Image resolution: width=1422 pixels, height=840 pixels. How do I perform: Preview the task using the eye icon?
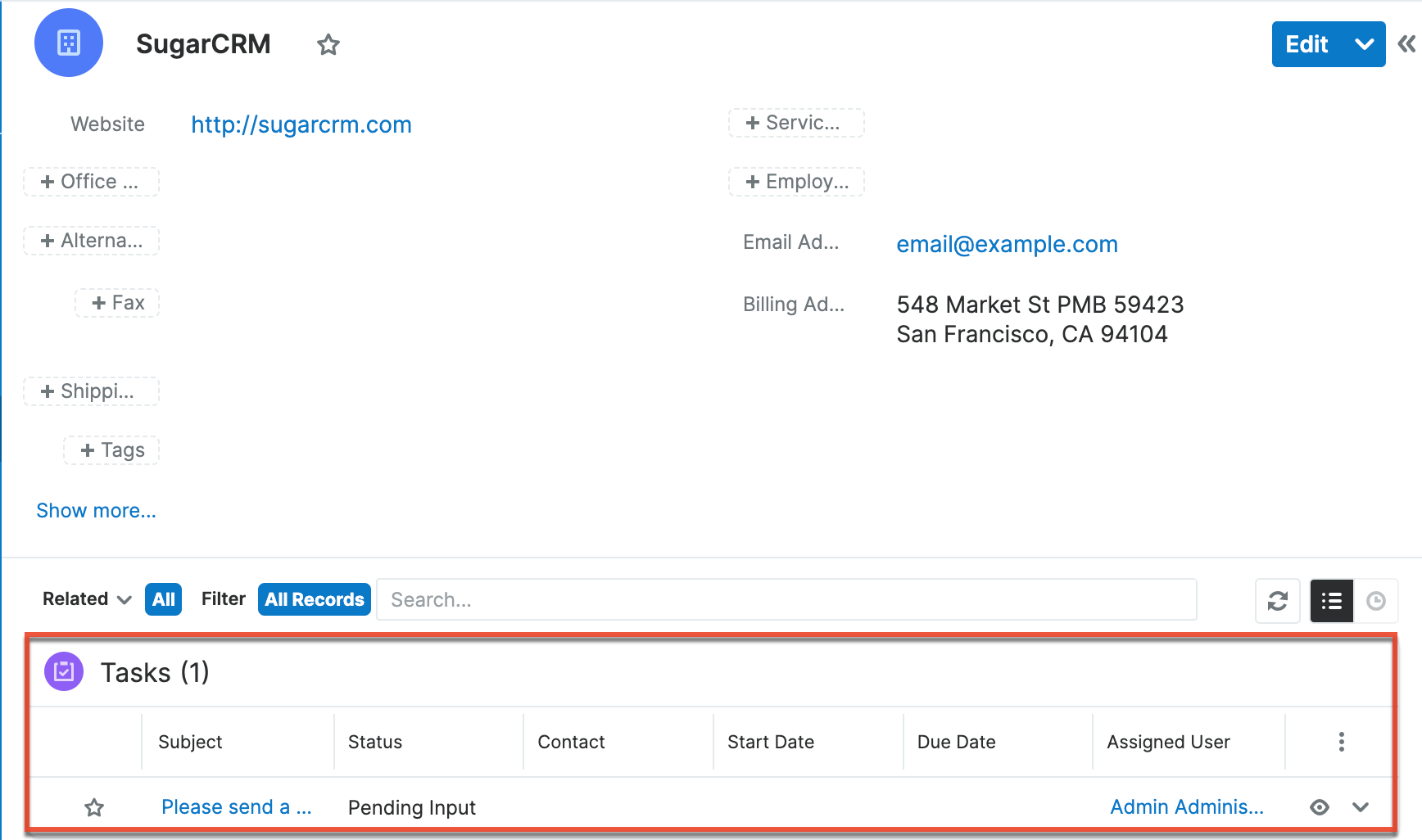[1319, 807]
